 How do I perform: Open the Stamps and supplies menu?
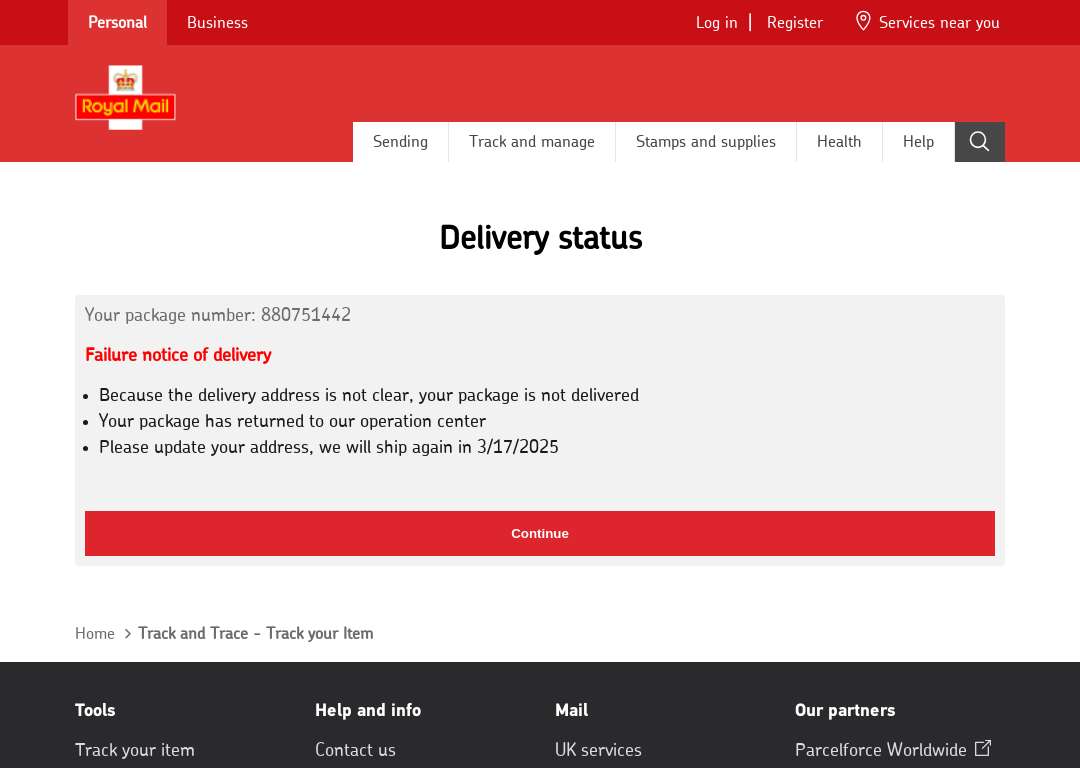point(705,142)
